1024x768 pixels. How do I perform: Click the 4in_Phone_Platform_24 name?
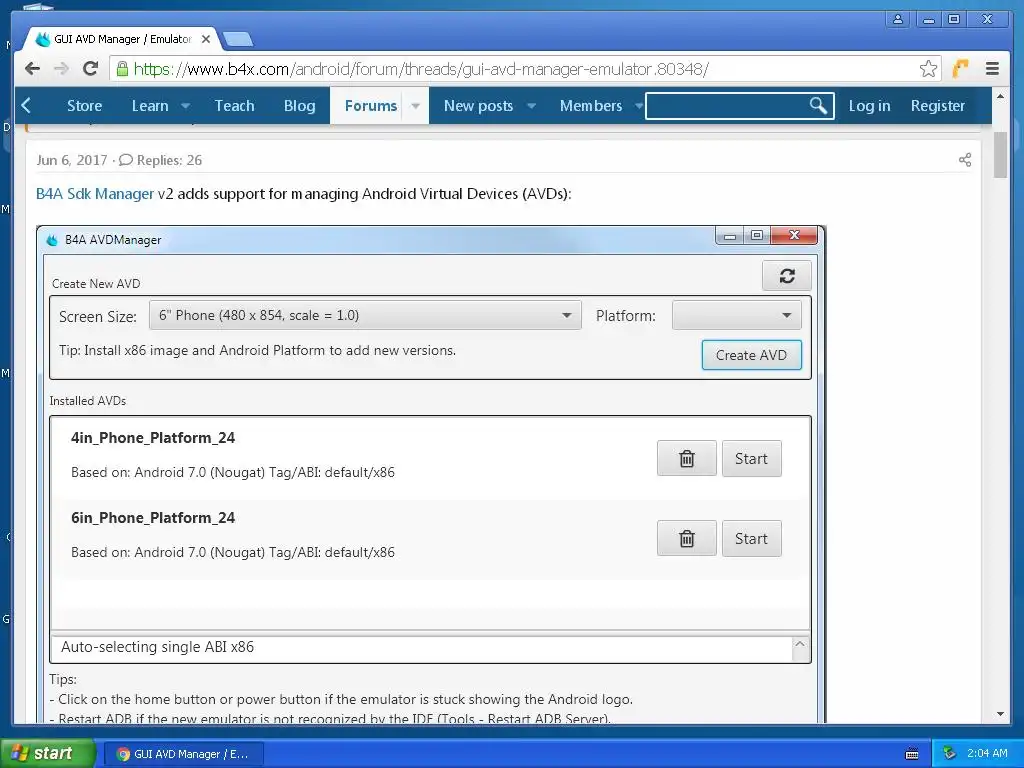153,438
